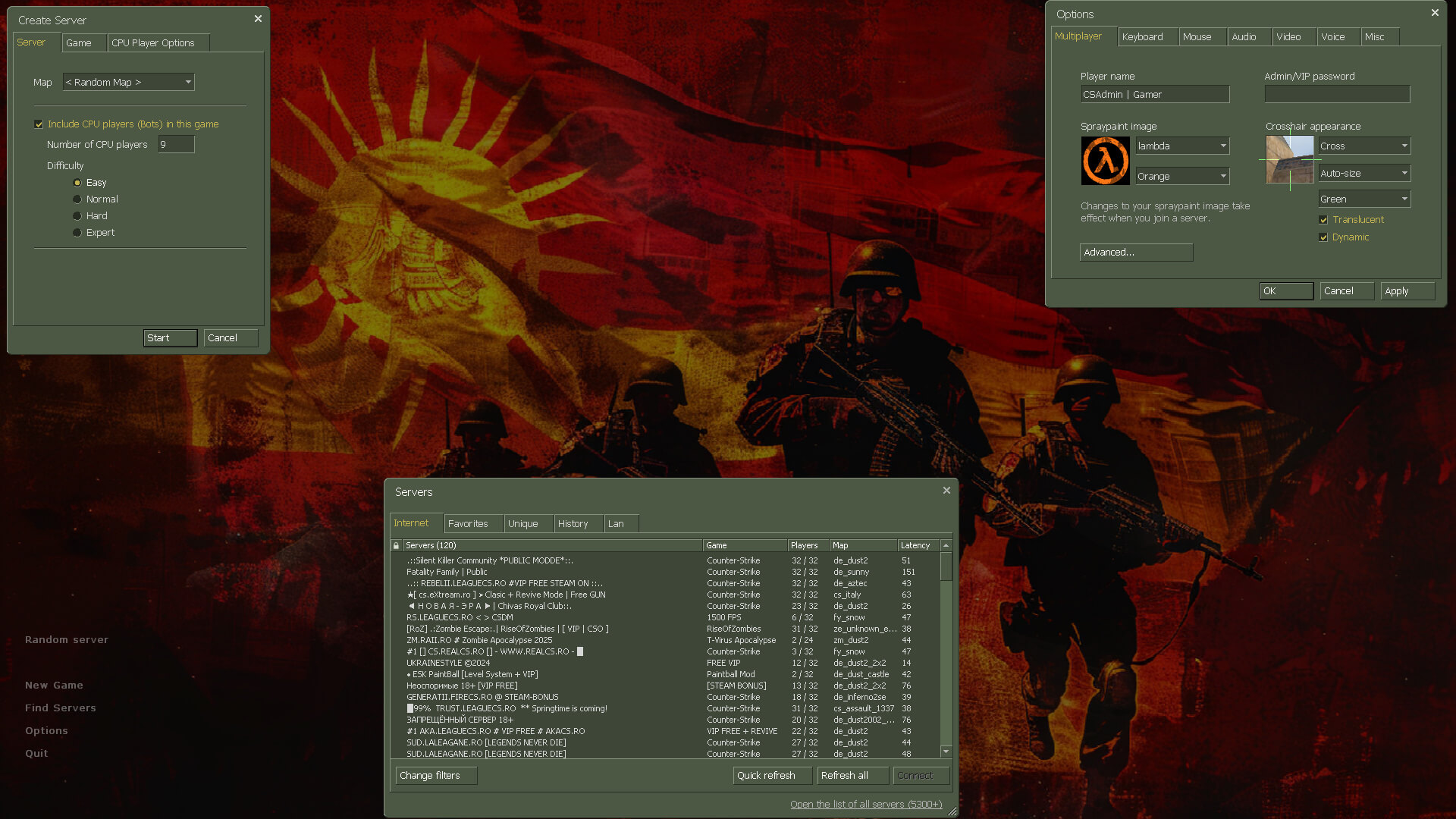This screenshot has width=1456, height=819.
Task: Select Normal difficulty
Action: tap(77, 199)
